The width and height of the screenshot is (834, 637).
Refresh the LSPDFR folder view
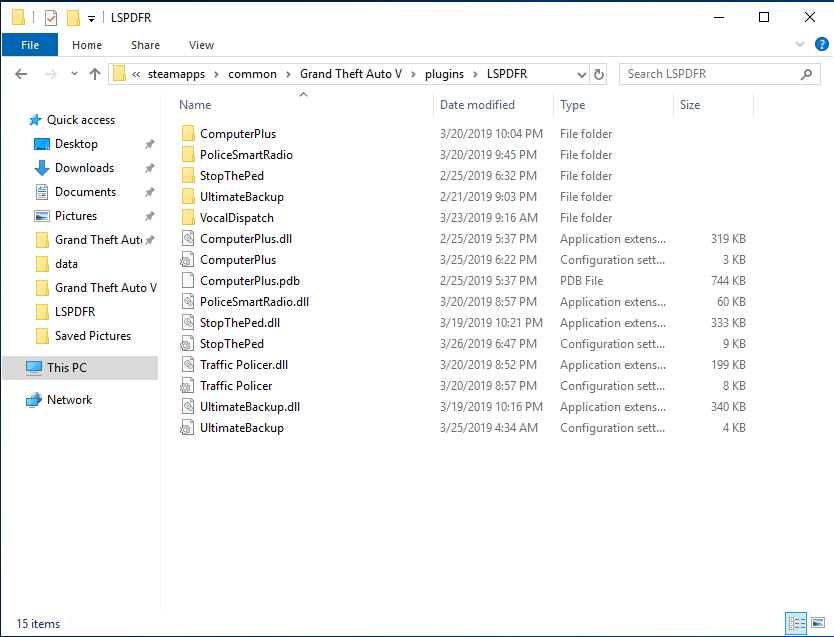click(x=599, y=74)
